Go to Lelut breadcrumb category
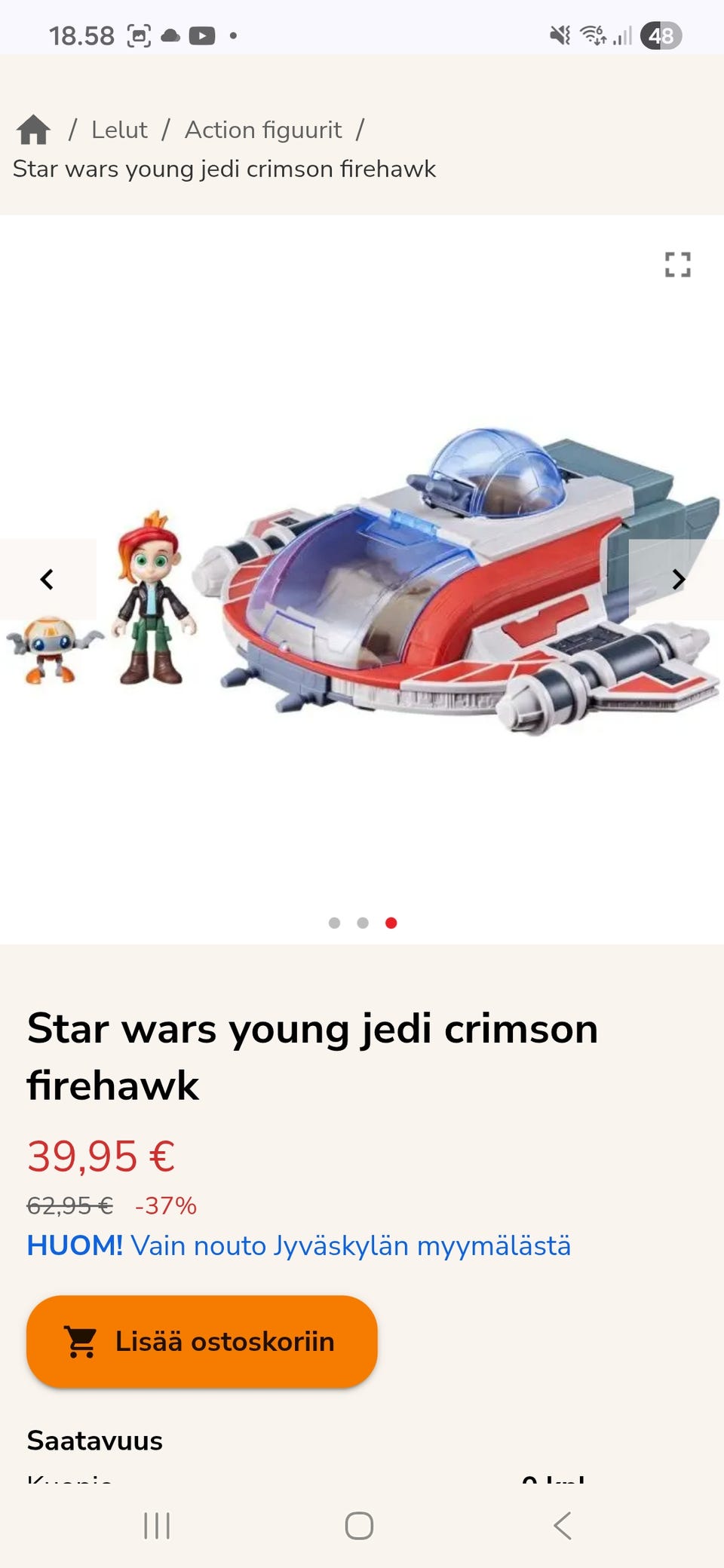 pos(119,130)
